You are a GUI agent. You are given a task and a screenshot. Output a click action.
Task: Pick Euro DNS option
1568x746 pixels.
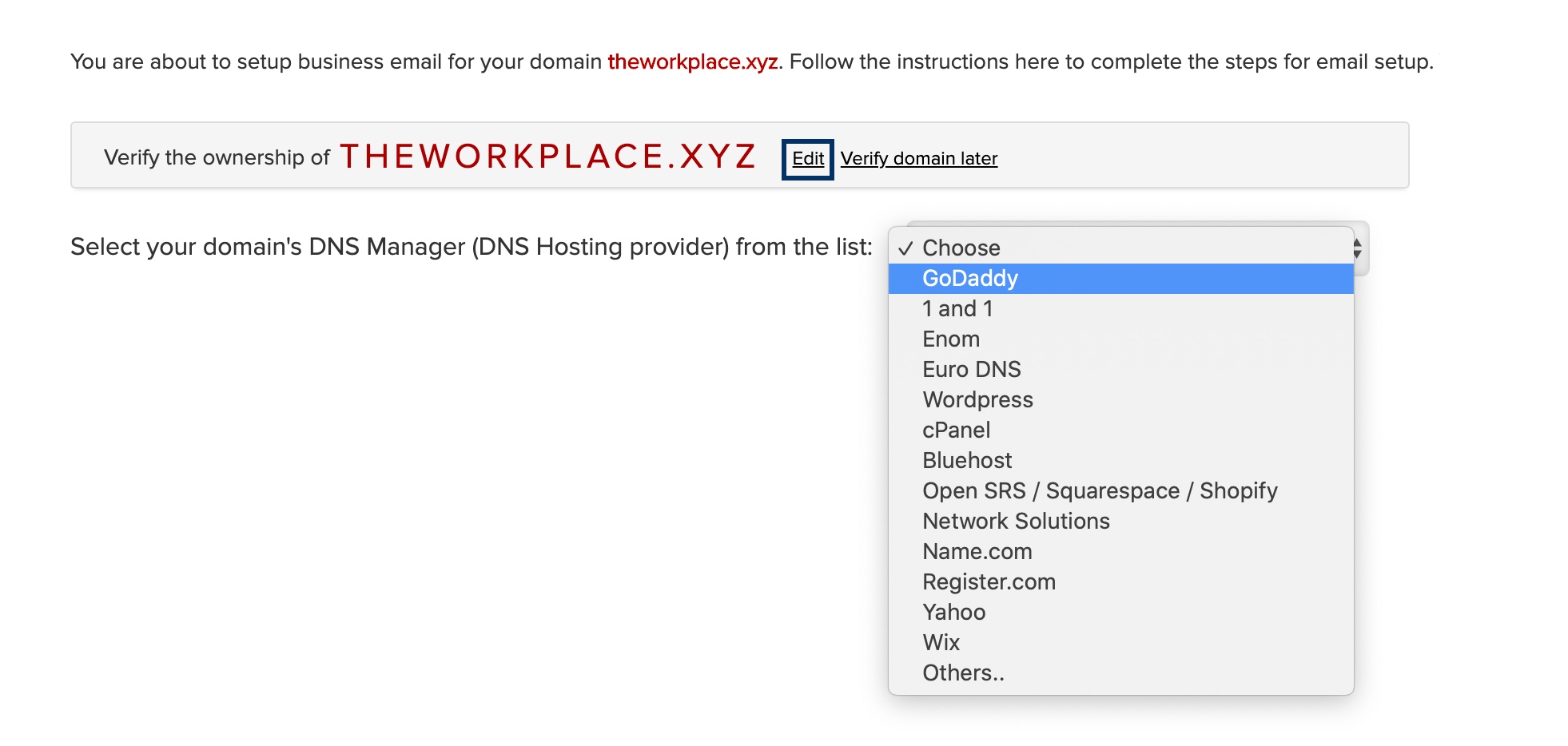1120,369
